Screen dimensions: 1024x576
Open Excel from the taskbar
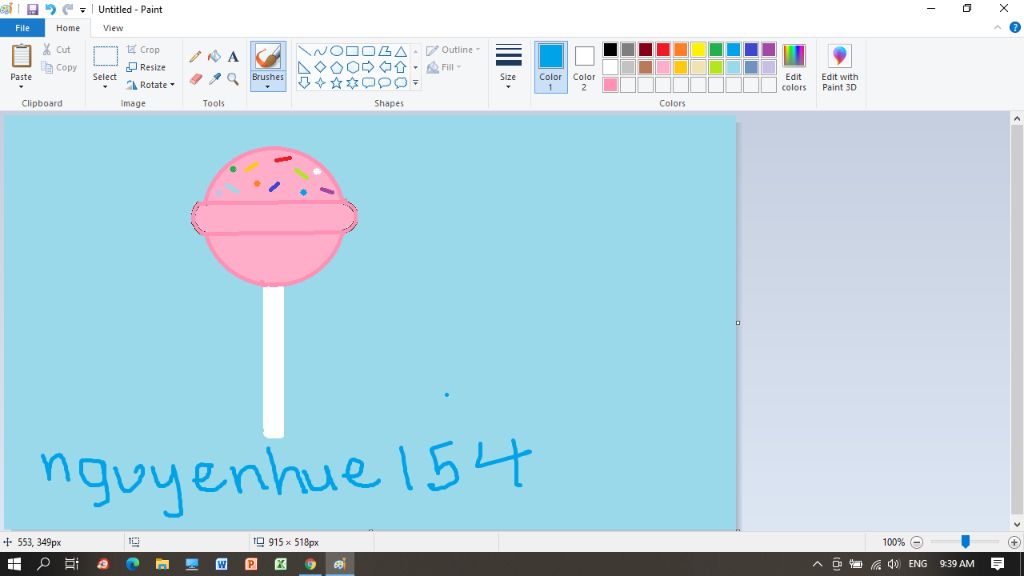tap(281, 564)
